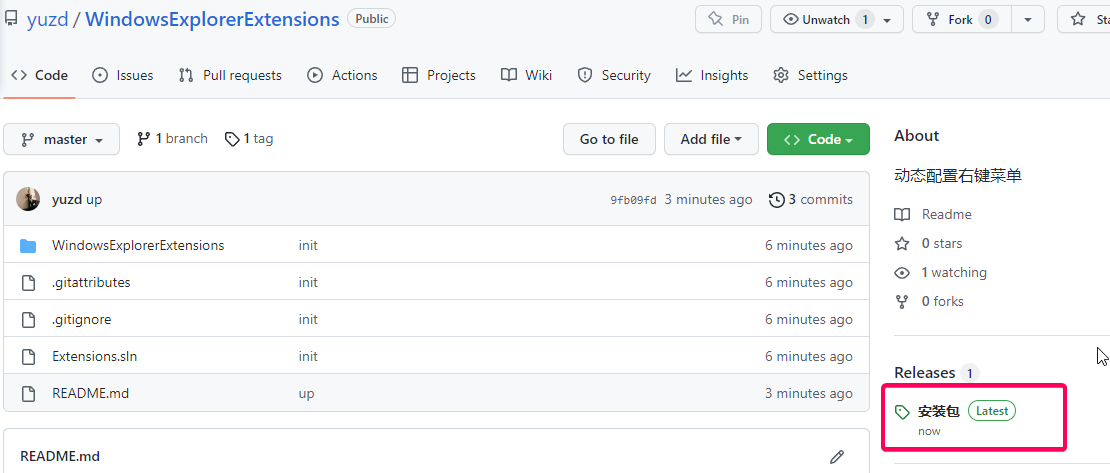
Task: Click the yuzd avatar thumbnail
Action: point(28,199)
